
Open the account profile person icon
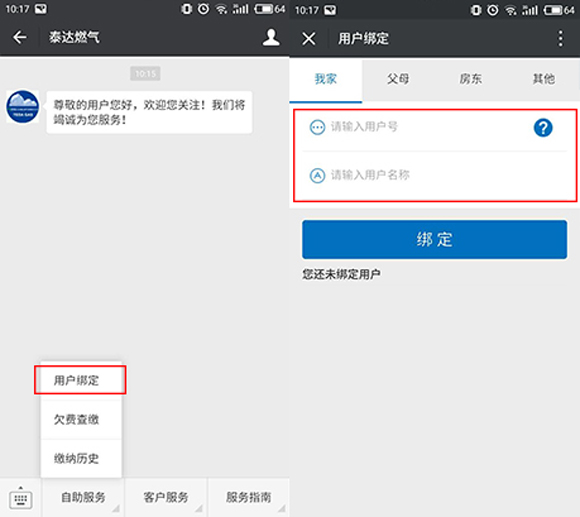click(271, 37)
